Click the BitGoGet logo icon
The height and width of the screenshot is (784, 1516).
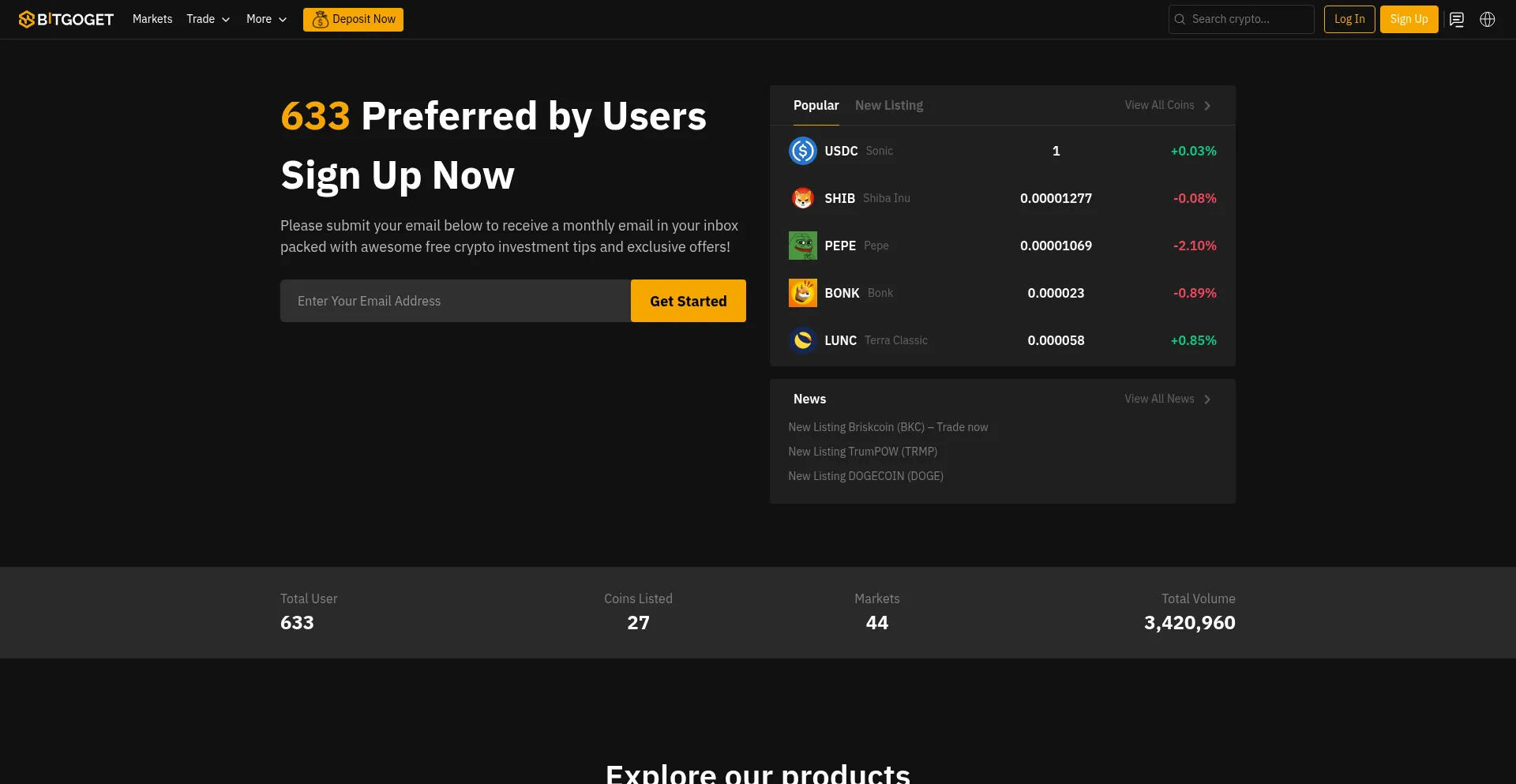click(x=27, y=20)
